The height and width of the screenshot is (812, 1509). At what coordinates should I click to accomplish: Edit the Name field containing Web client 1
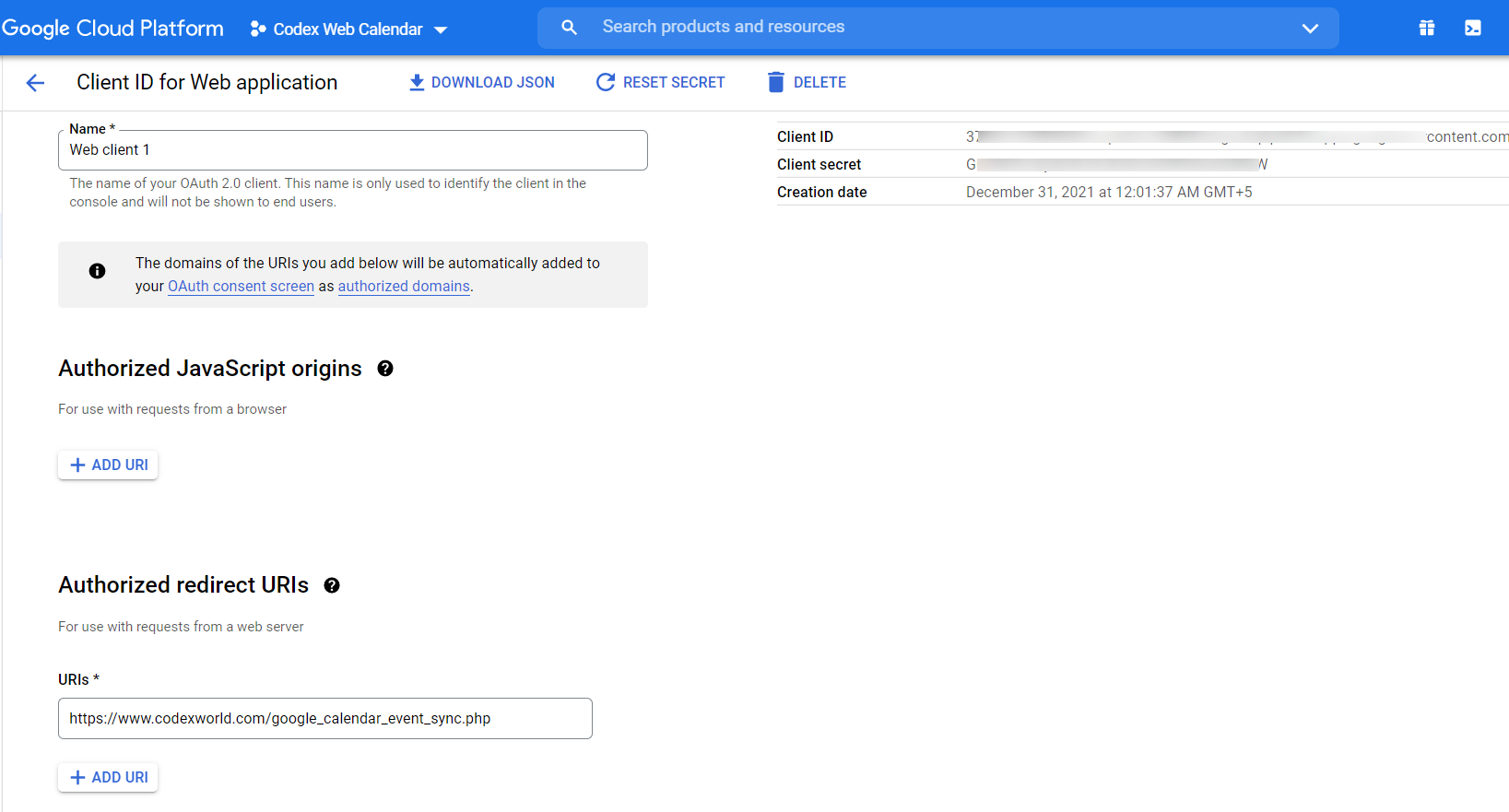[353, 150]
